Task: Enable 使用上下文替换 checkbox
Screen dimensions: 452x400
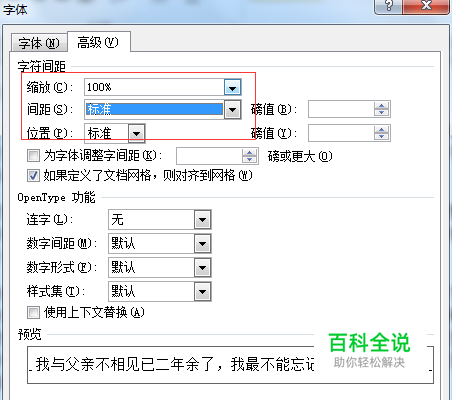Action: [x=33, y=313]
